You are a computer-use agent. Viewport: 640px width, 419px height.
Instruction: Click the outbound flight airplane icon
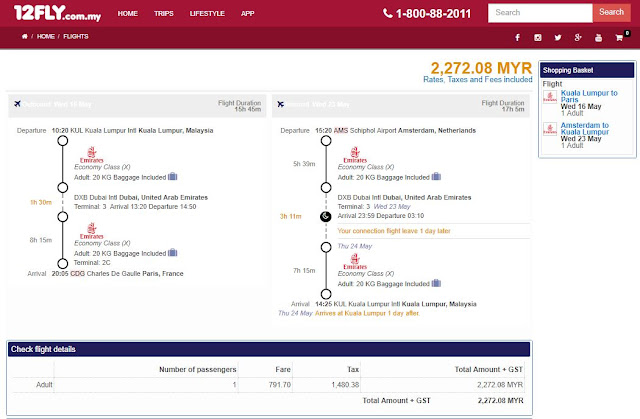pos(17,104)
